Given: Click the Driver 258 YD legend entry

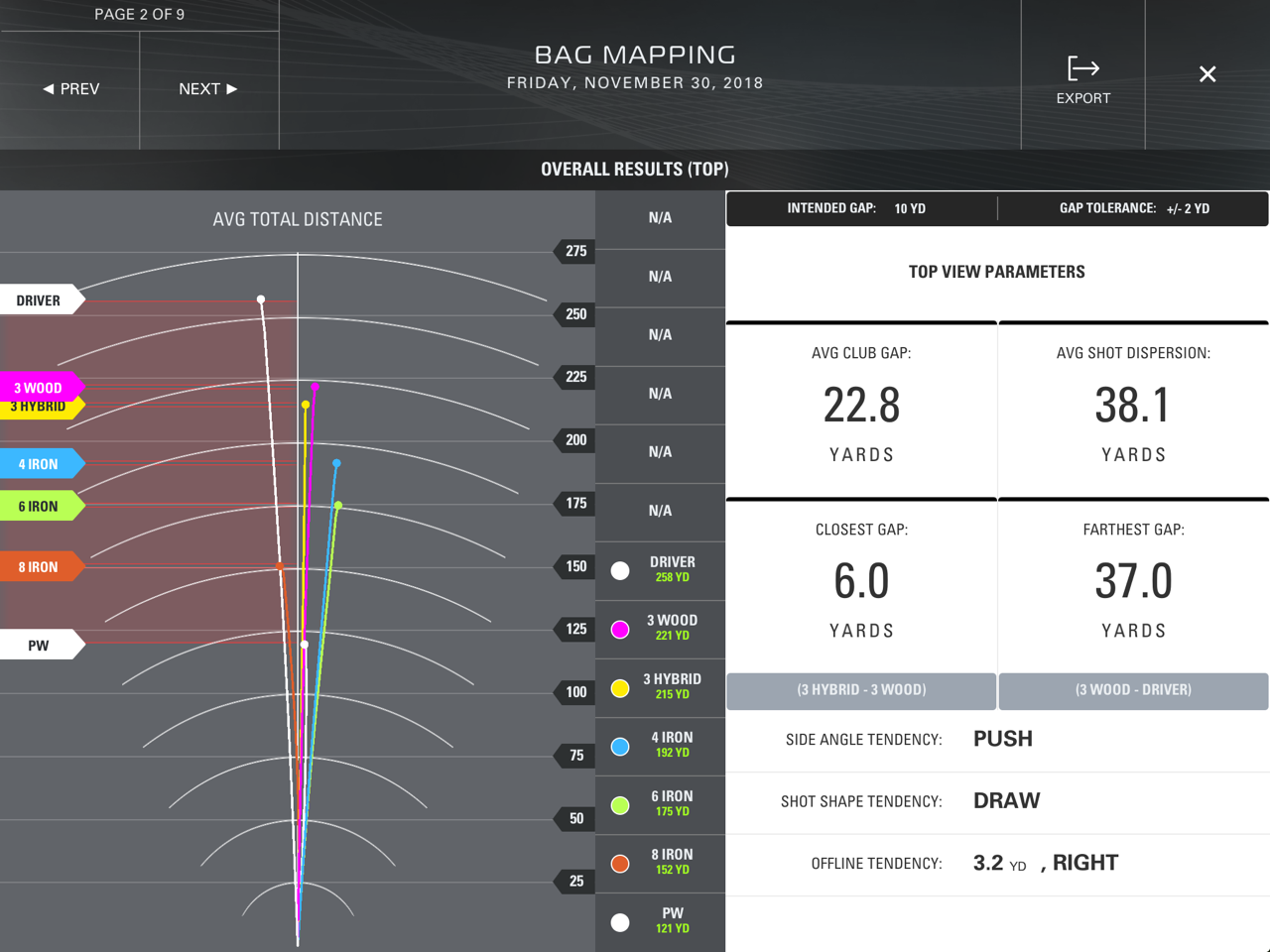Looking at the screenshot, I should (661, 570).
